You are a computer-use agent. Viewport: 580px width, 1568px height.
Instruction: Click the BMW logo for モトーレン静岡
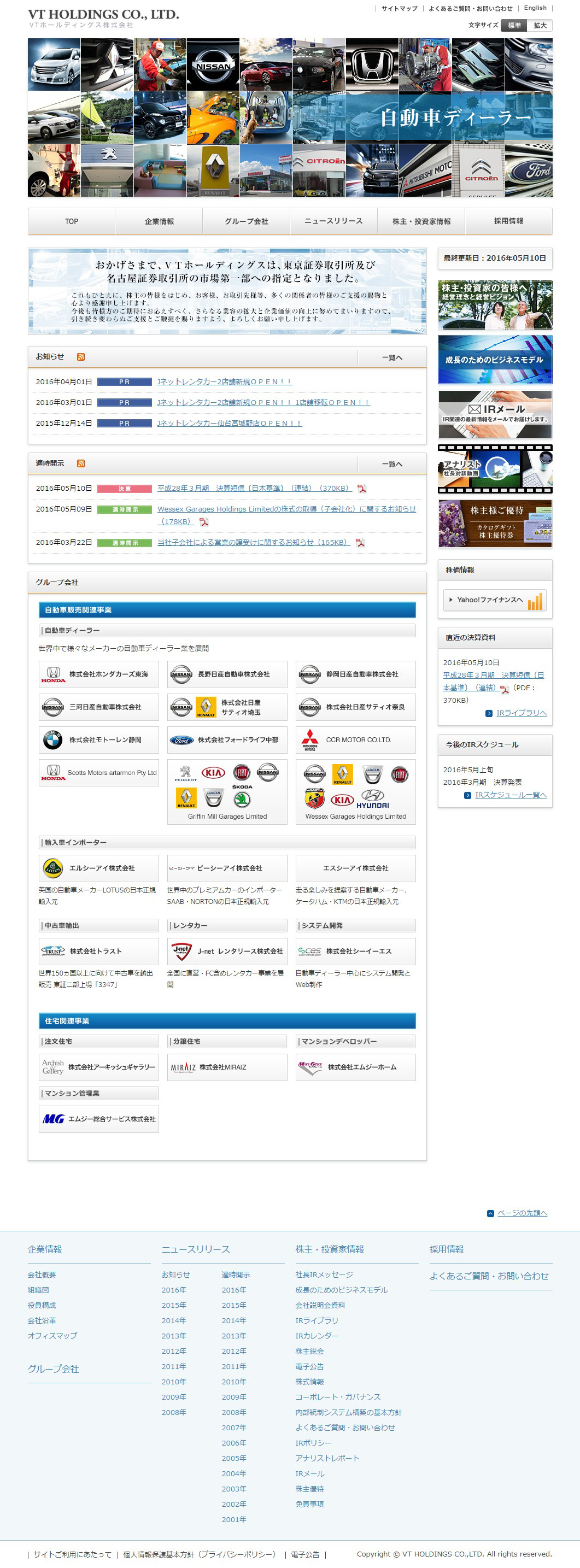(x=53, y=739)
